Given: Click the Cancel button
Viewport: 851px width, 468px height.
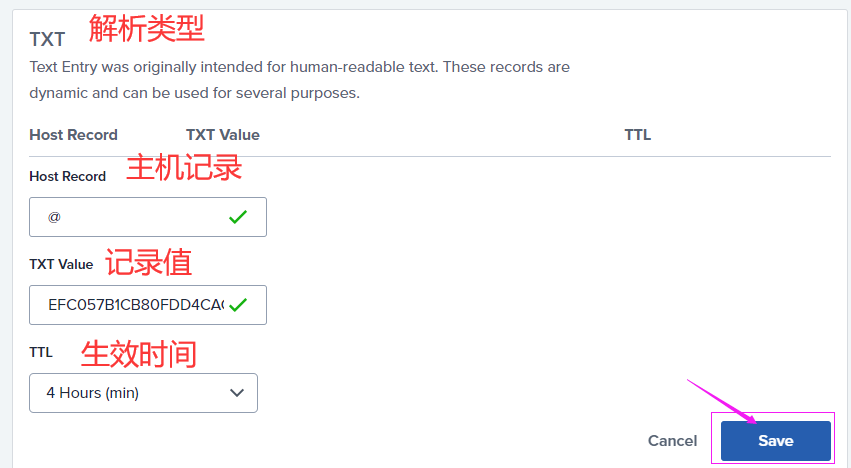Looking at the screenshot, I should 672,441.
